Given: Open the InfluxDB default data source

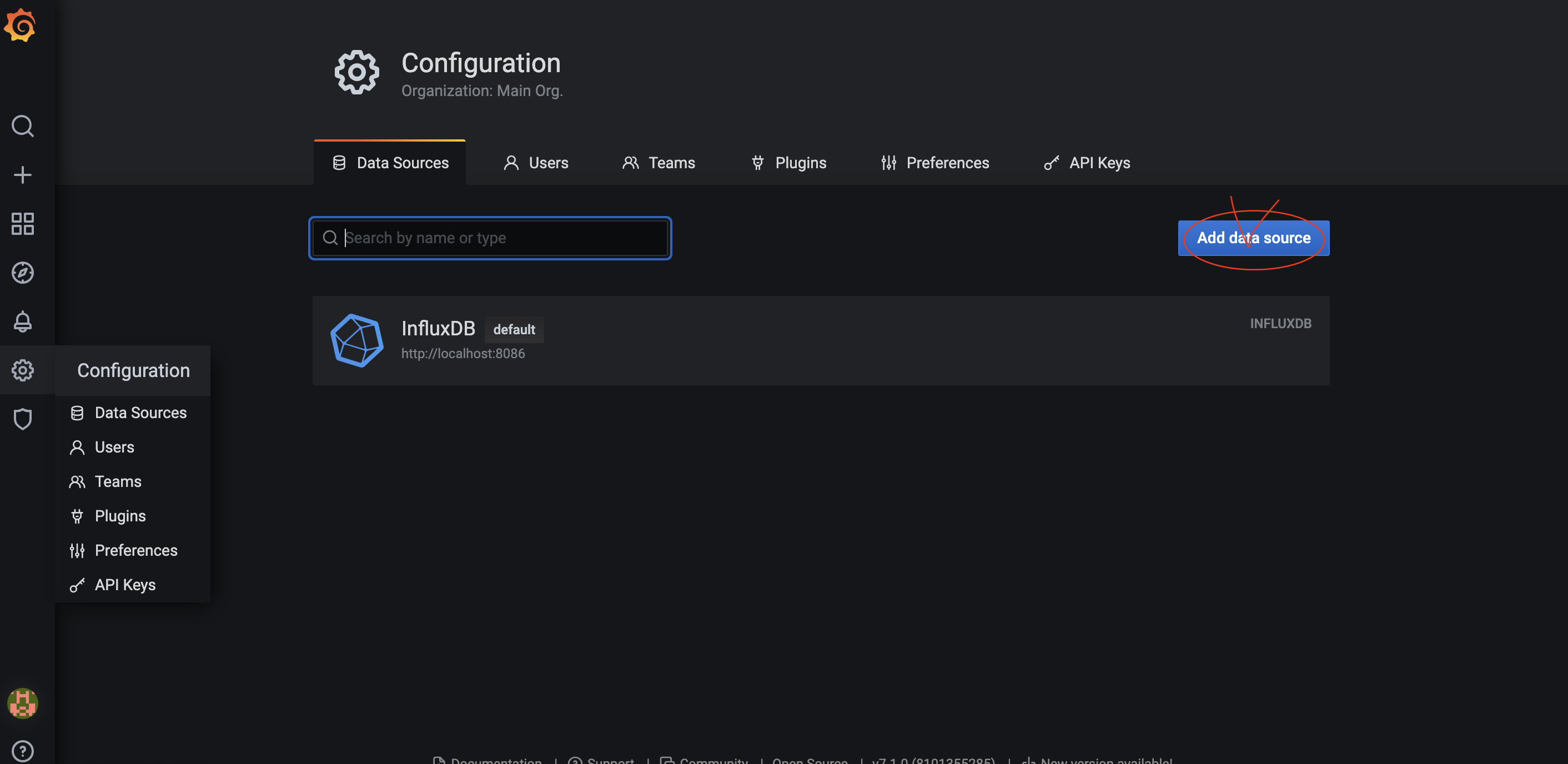Looking at the screenshot, I should [x=821, y=340].
